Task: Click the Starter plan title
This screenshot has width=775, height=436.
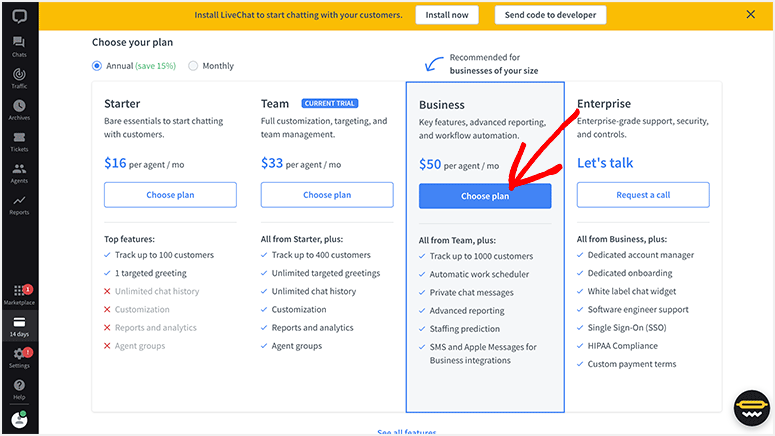Action: (122, 104)
